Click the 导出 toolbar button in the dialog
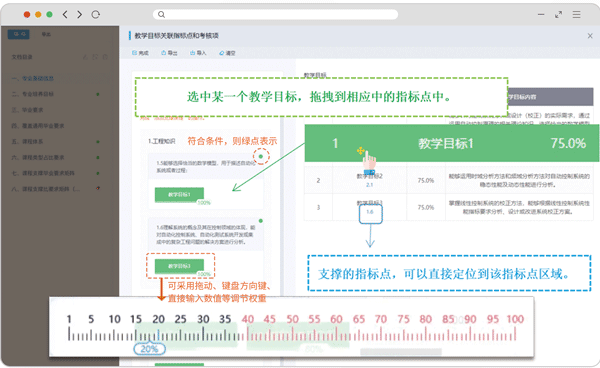 [x=169, y=53]
